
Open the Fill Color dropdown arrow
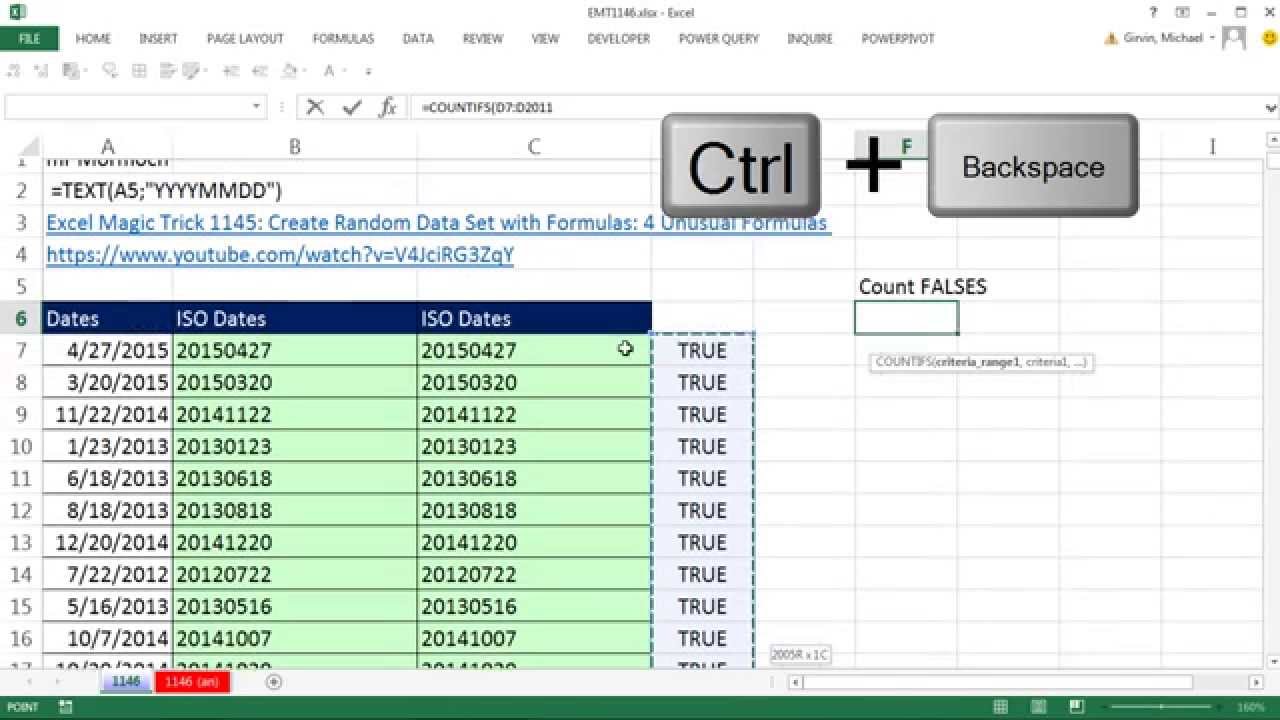point(304,72)
